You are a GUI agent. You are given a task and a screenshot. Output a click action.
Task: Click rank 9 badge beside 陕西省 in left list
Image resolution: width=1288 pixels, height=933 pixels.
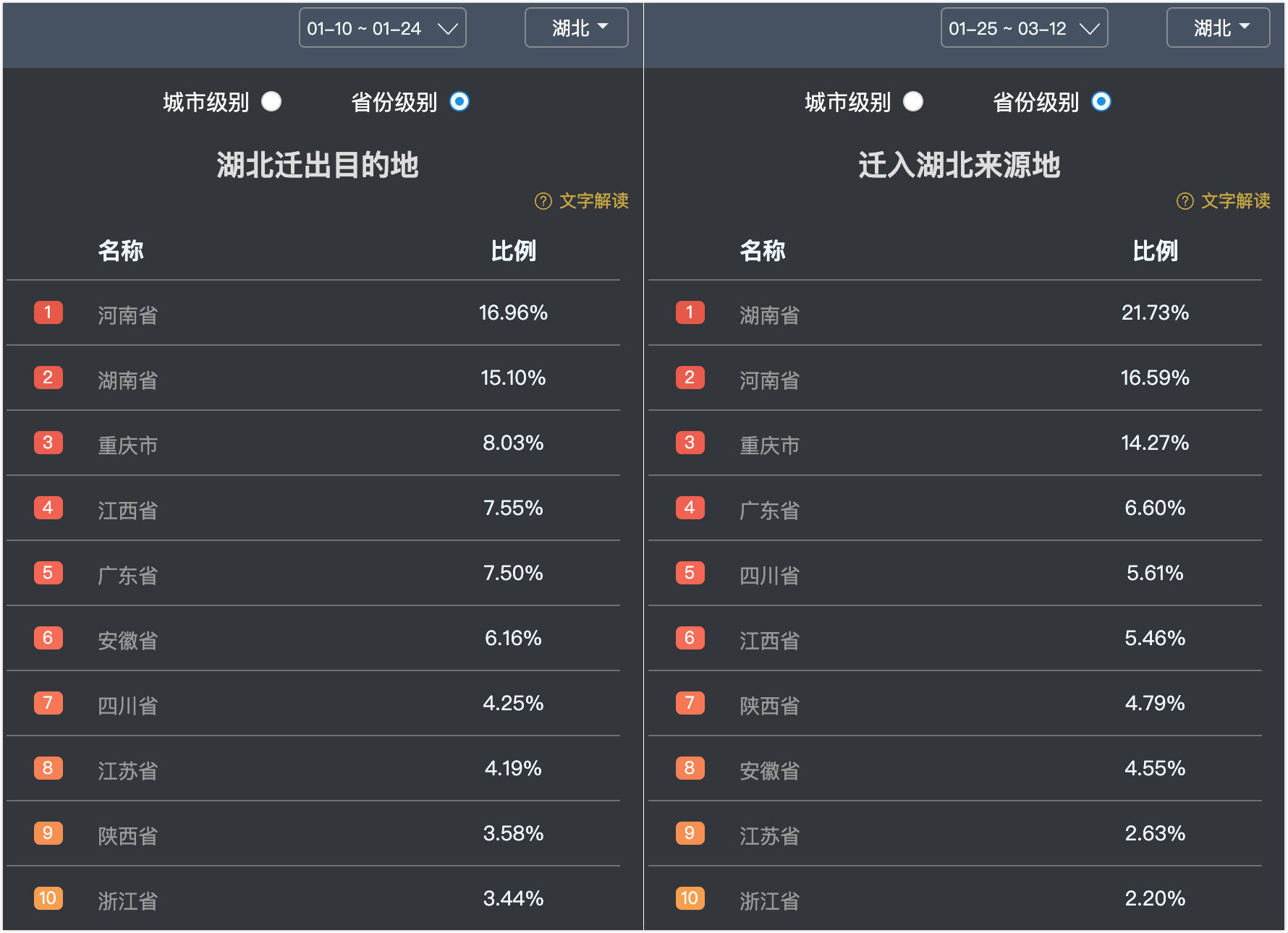click(x=48, y=833)
